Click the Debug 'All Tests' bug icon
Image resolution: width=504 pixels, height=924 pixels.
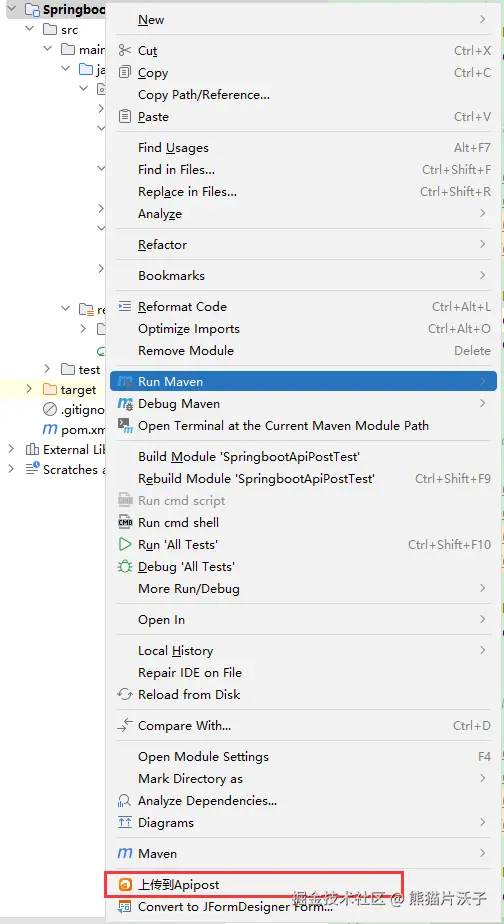(124, 566)
